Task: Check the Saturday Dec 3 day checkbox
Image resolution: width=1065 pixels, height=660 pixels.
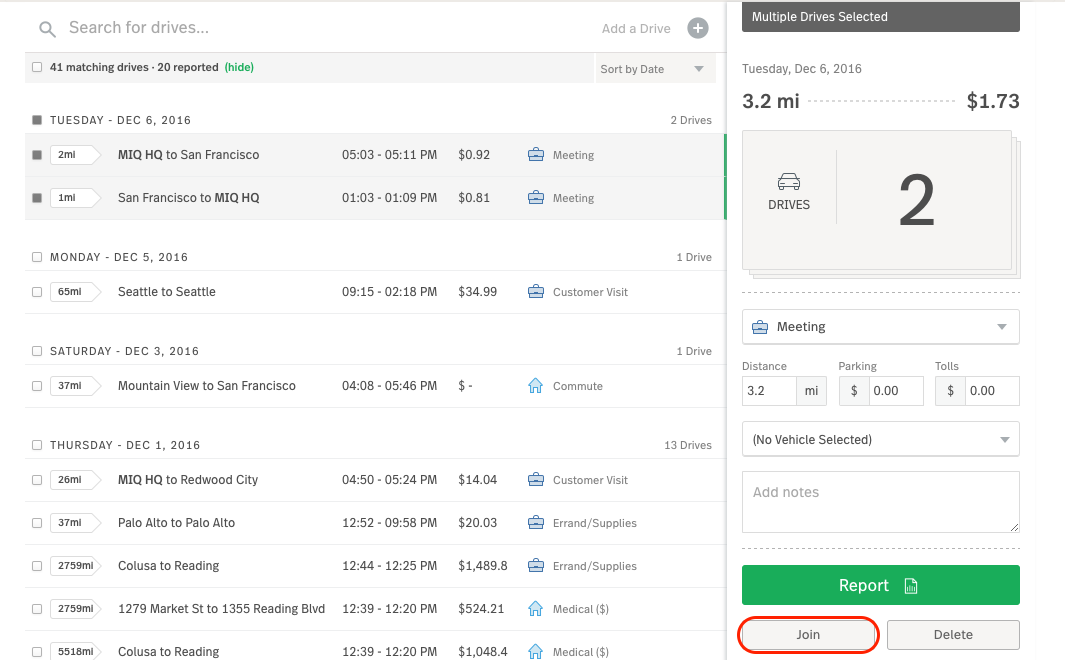Action: tap(37, 351)
